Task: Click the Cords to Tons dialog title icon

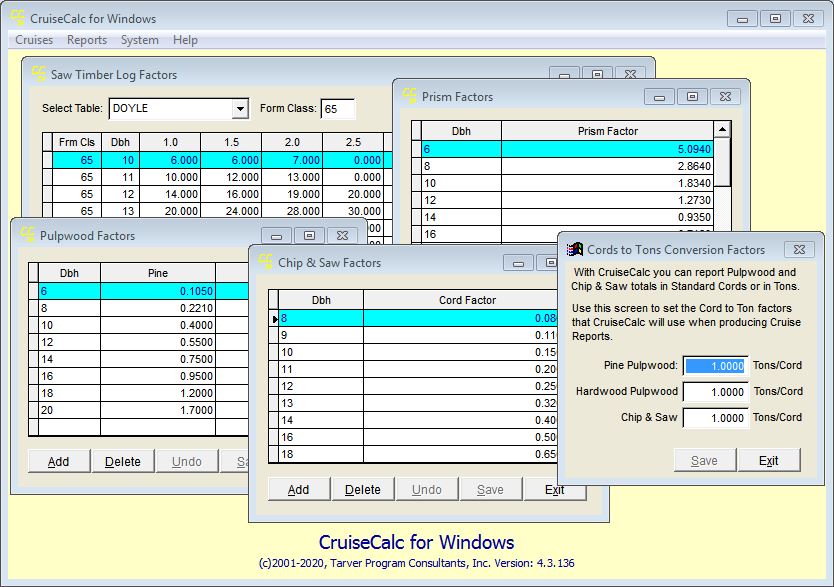Action: point(575,249)
